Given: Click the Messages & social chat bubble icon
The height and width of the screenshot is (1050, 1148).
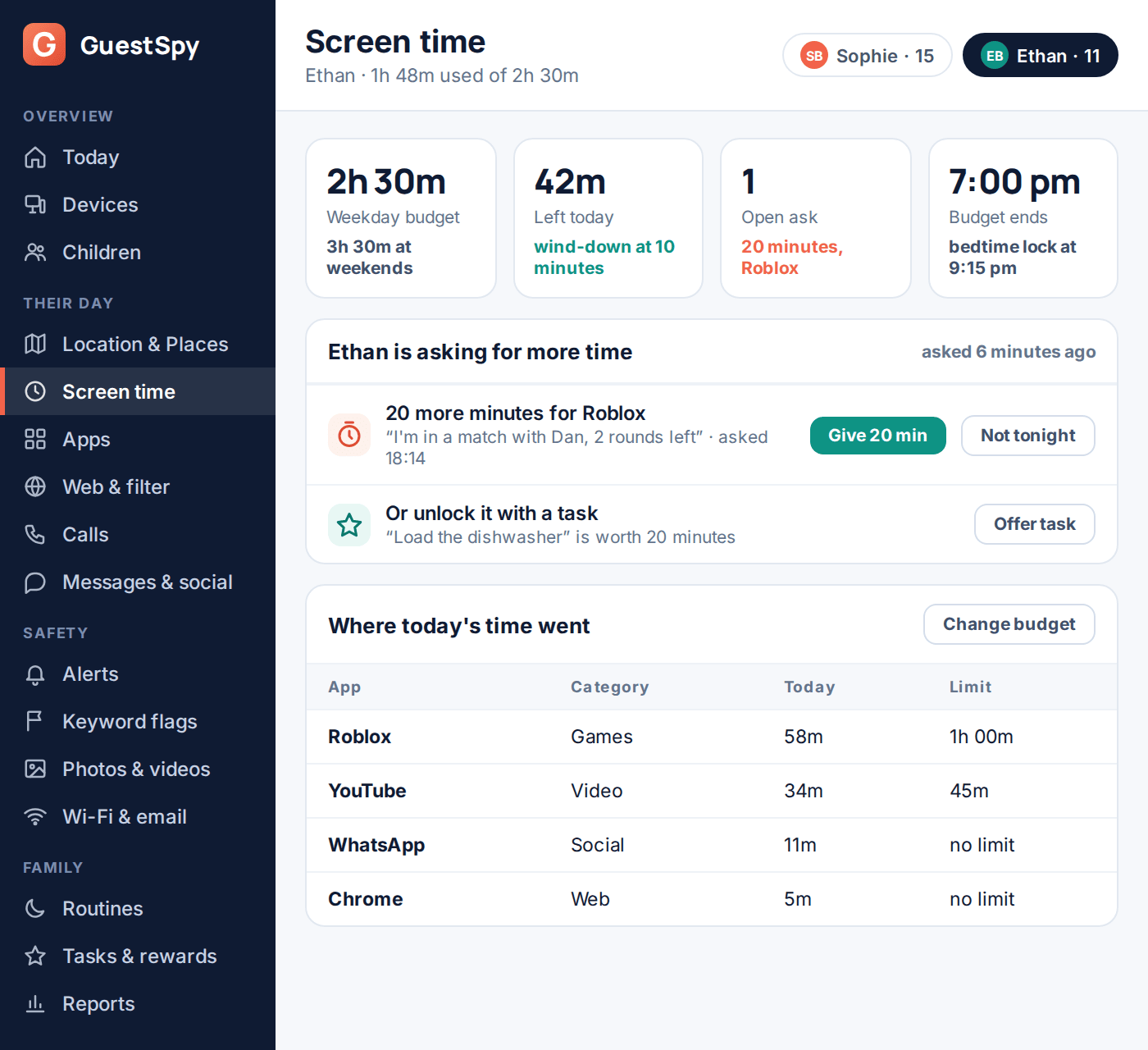Looking at the screenshot, I should (35, 582).
